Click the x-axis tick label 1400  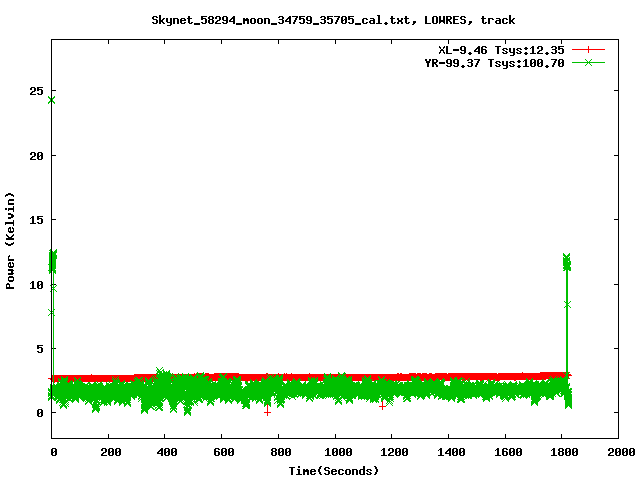click(x=451, y=452)
